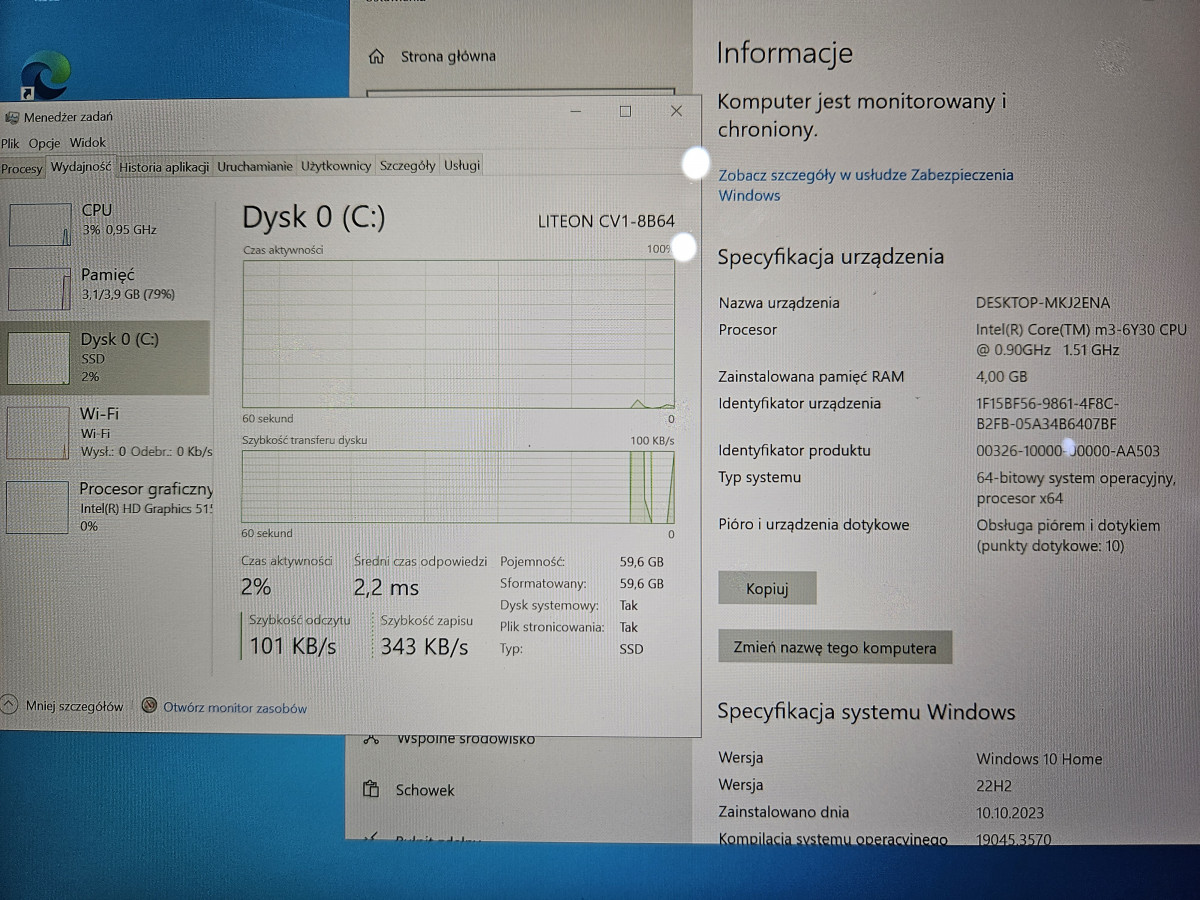The height and width of the screenshot is (900, 1200).
Task: Go to the Historia aplikacji tab
Action: [x=164, y=167]
